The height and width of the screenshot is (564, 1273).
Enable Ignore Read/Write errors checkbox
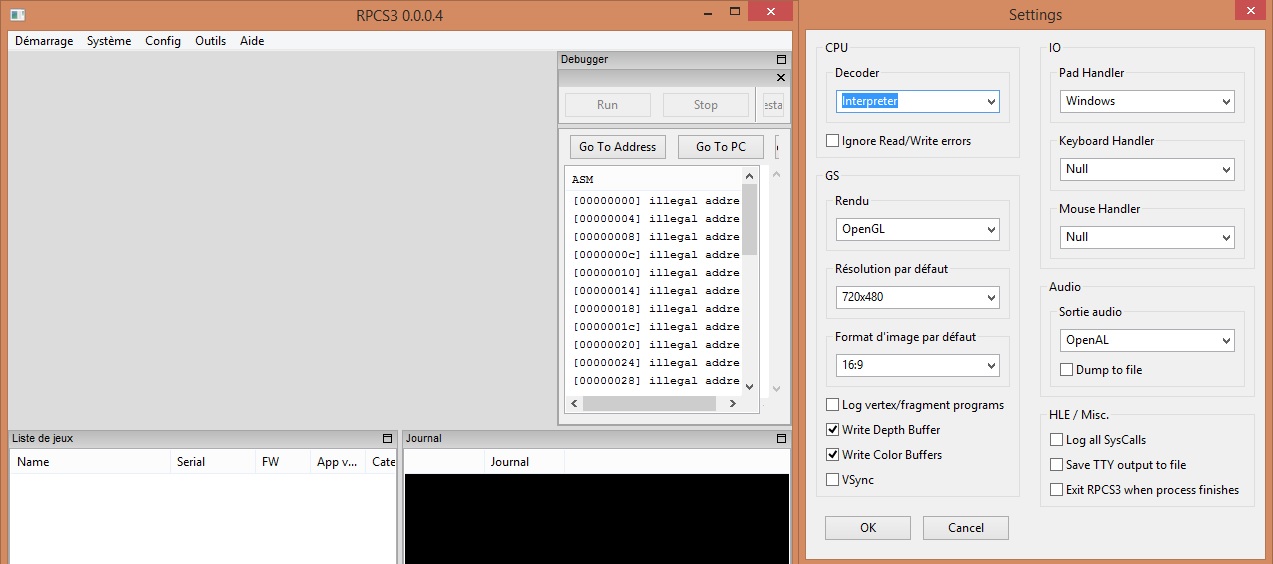point(833,141)
